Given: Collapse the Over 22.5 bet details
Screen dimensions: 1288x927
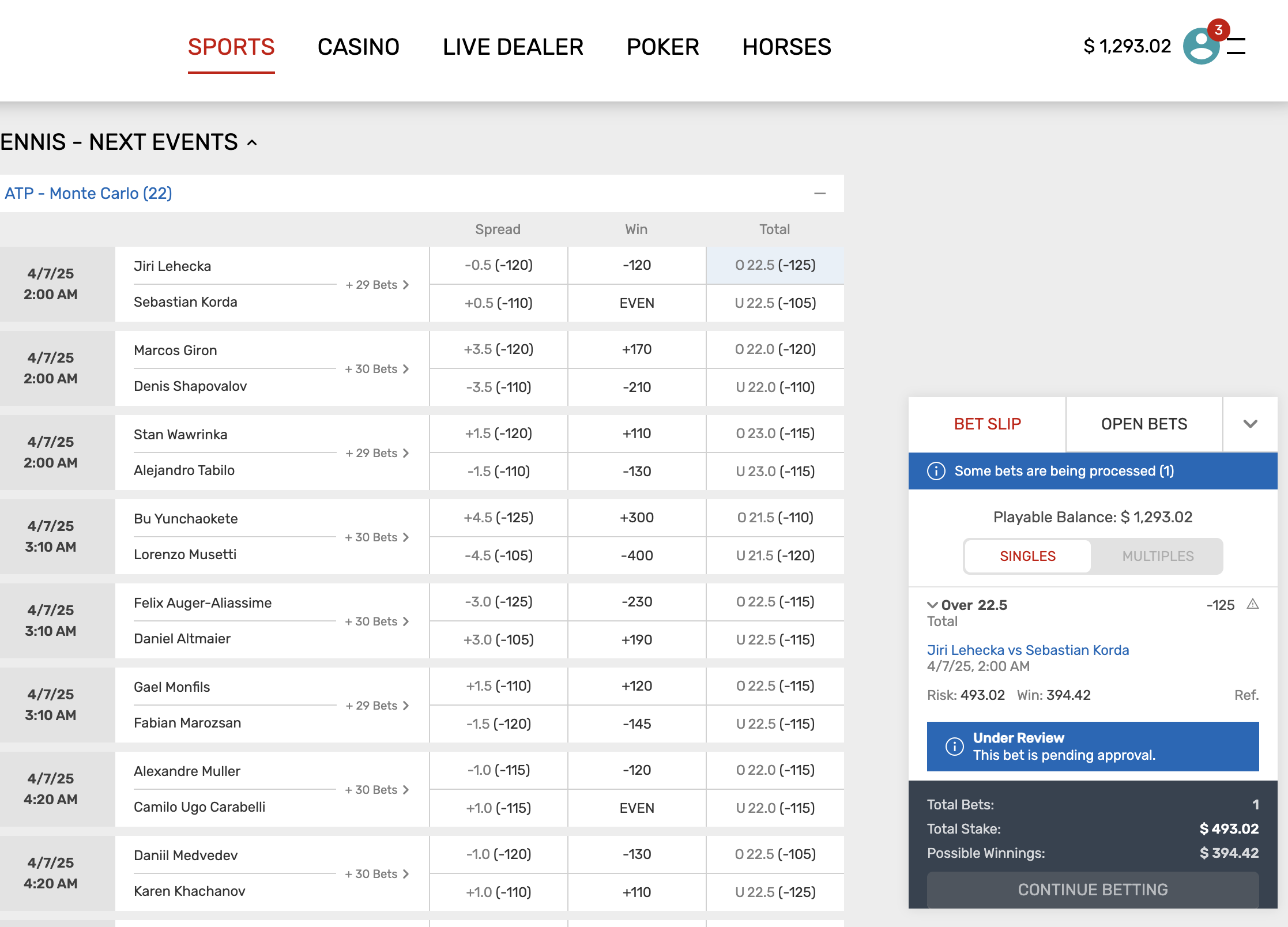Looking at the screenshot, I should tap(932, 605).
